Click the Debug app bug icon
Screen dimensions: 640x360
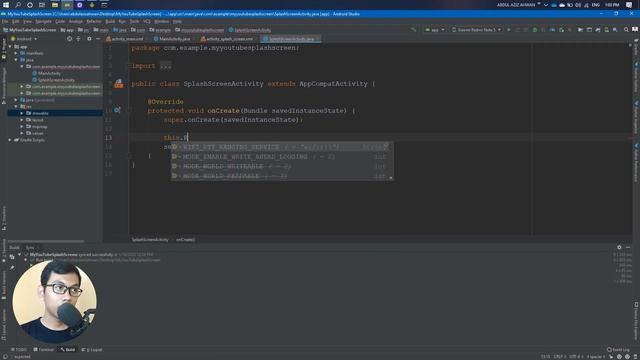pyautogui.click(x=535, y=30)
